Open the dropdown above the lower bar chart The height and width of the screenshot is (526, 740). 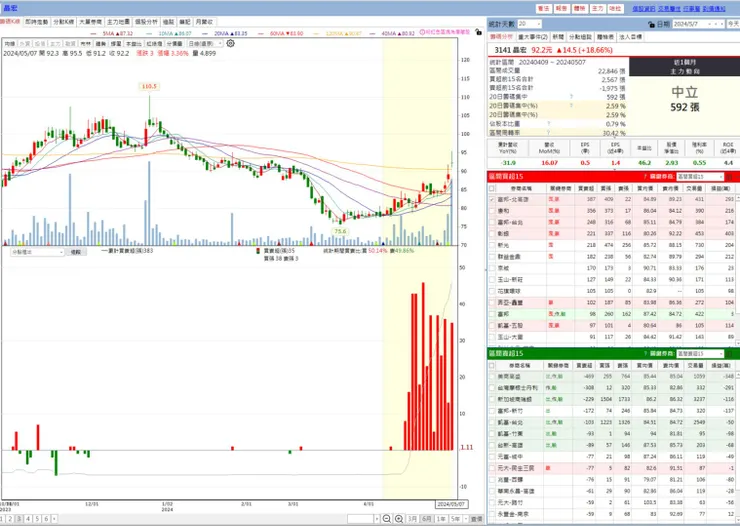[x=37, y=252]
